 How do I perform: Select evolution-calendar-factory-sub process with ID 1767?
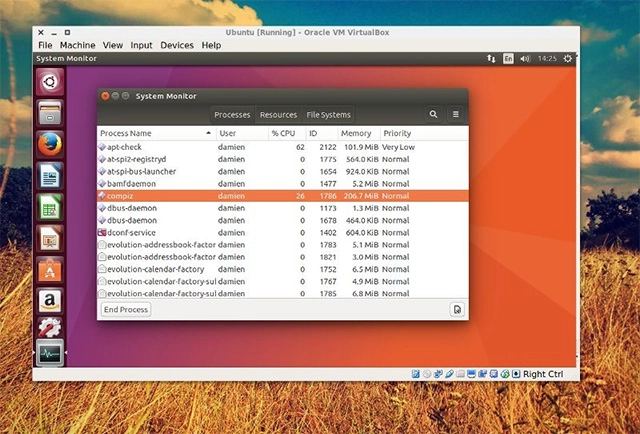(x=283, y=282)
